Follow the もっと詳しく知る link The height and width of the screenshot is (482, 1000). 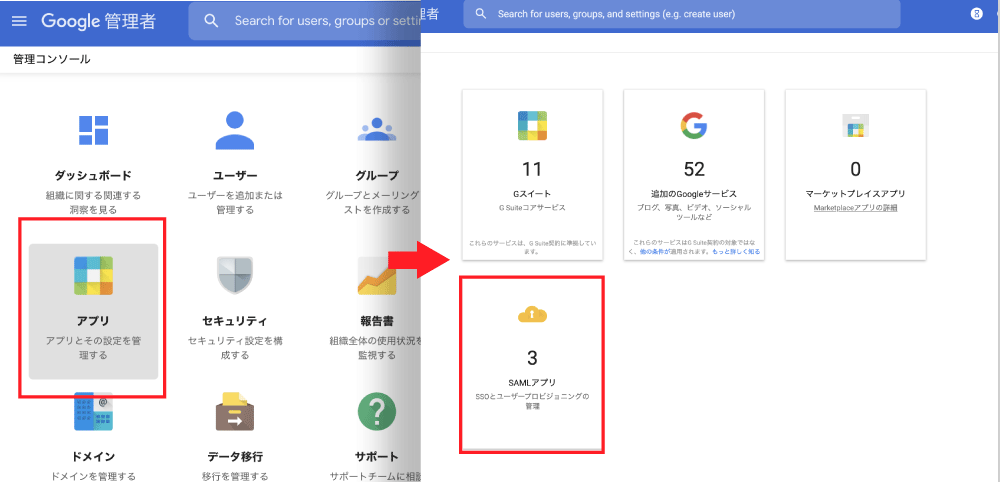(737, 251)
